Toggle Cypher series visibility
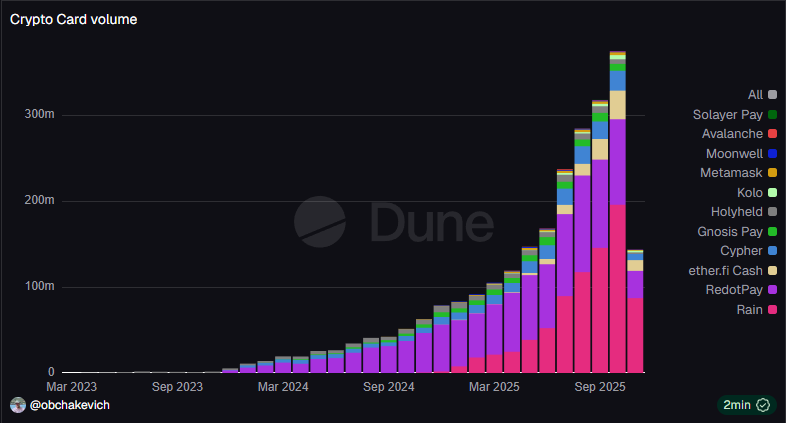The height and width of the screenshot is (423, 786). click(x=745, y=251)
